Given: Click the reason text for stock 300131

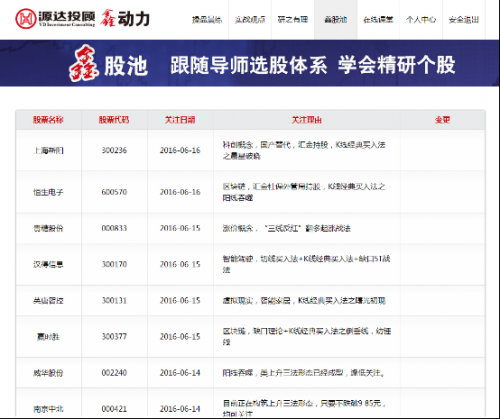Looking at the screenshot, I should coord(304,301).
